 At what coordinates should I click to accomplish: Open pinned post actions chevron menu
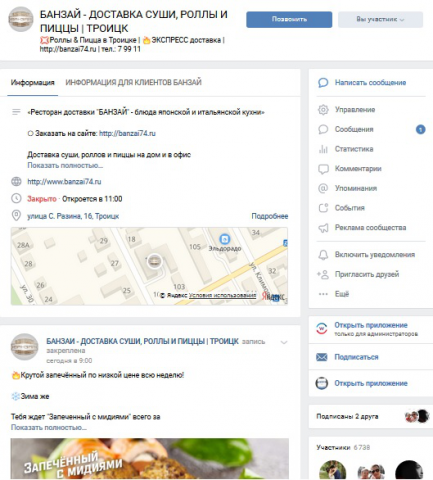[x=284, y=342]
